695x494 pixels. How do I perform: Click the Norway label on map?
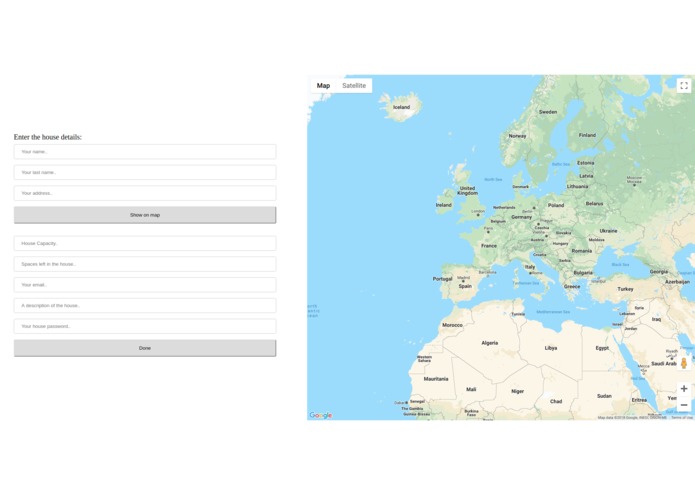(x=517, y=136)
